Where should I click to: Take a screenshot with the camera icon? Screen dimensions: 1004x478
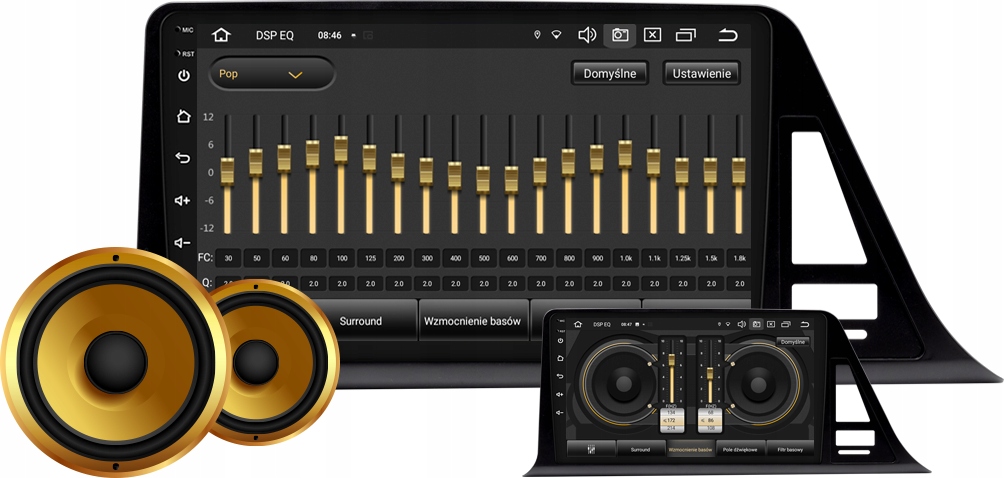point(620,35)
